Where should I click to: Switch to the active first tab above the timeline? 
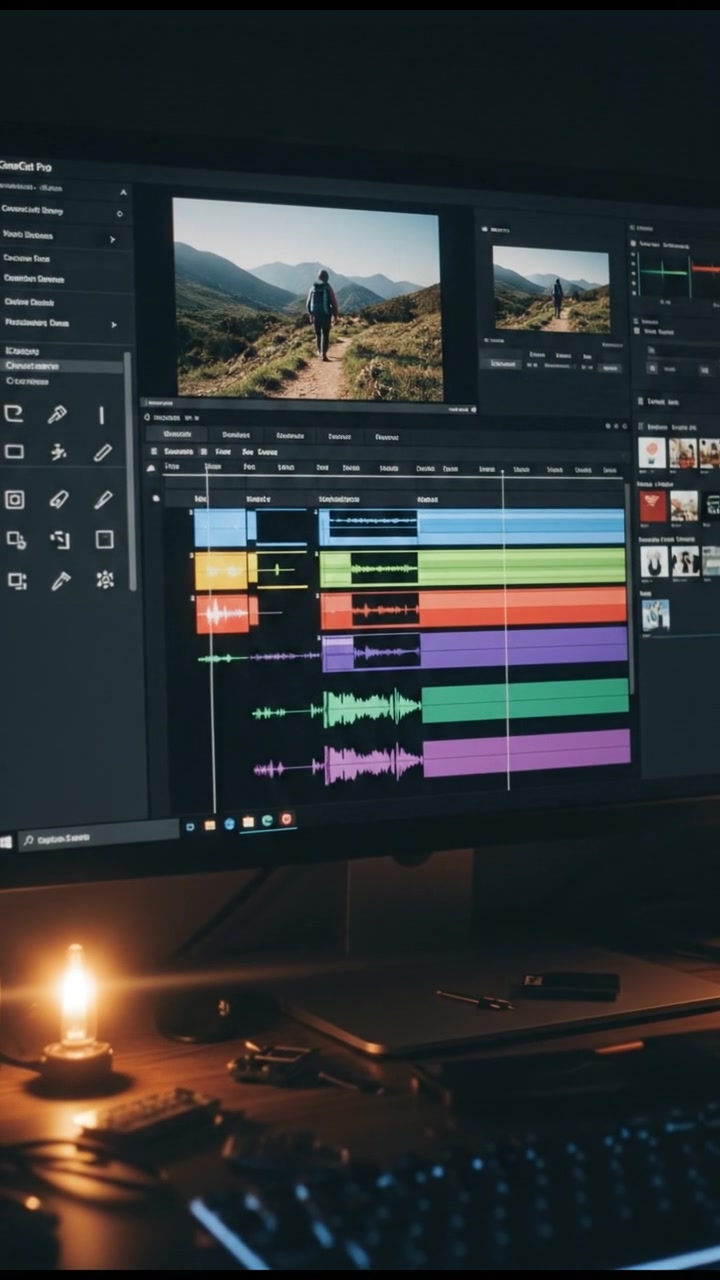click(x=177, y=434)
